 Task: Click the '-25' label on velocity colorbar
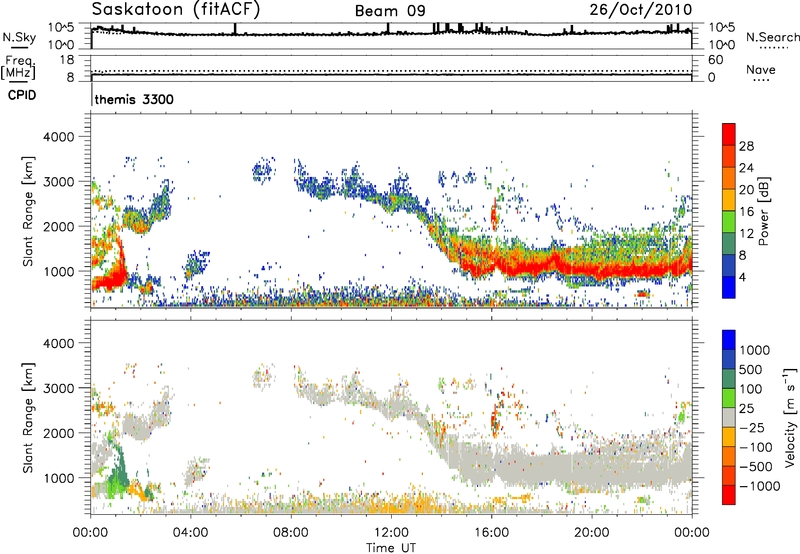(753, 427)
